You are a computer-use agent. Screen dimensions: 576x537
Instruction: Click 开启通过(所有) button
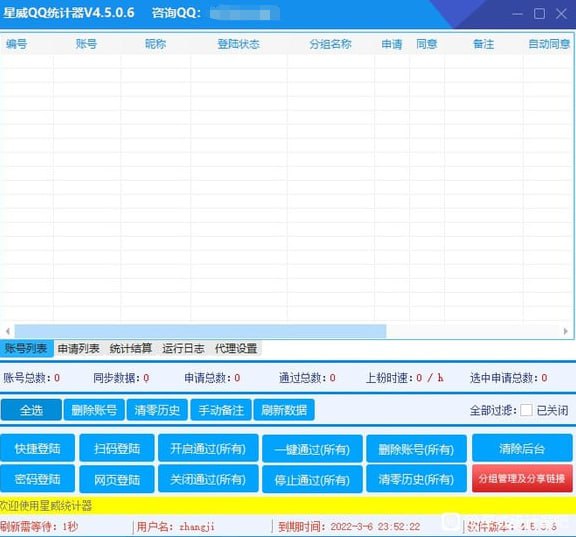click(x=208, y=448)
